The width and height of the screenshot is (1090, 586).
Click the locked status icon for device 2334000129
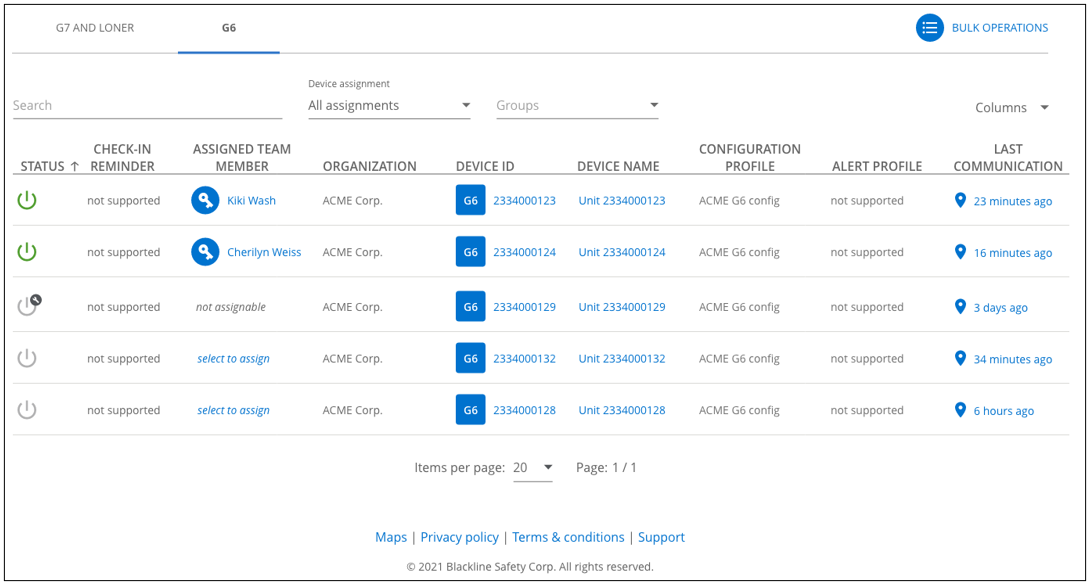pos(27,305)
